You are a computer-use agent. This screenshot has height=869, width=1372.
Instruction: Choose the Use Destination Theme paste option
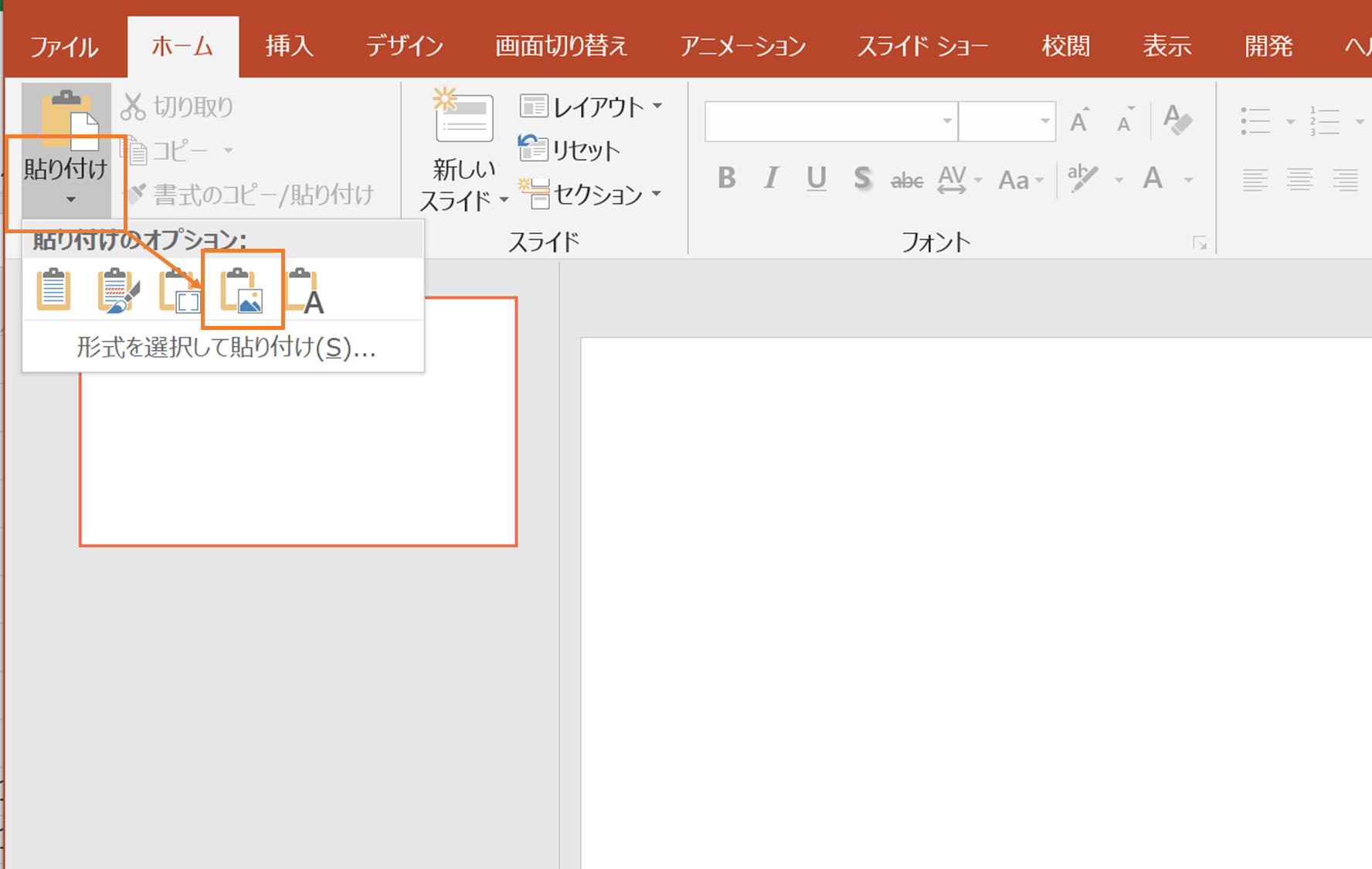(54, 290)
